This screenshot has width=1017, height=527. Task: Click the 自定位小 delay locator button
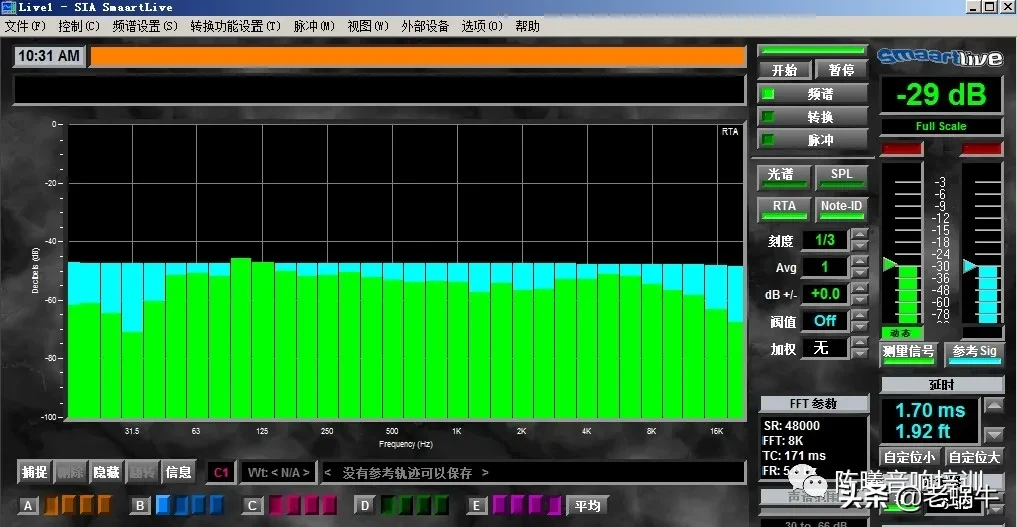tap(910, 457)
